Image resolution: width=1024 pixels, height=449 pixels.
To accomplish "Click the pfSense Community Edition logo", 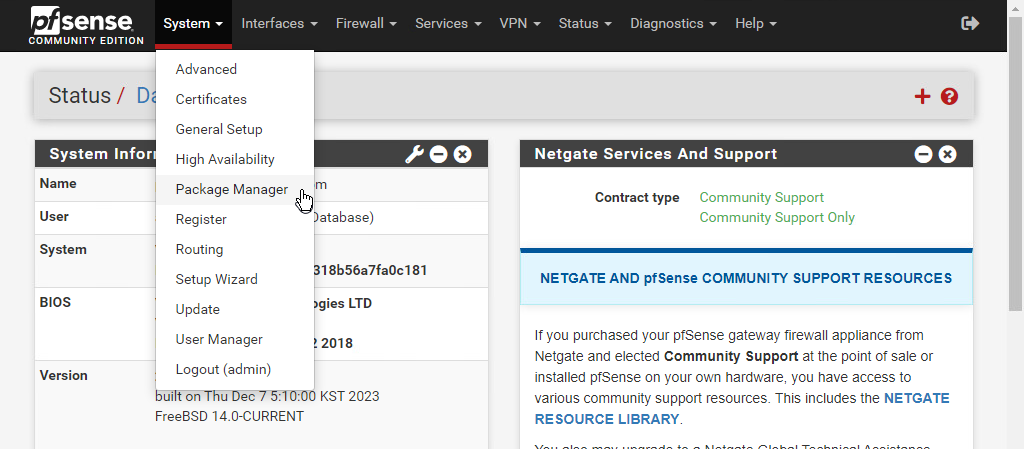I will [x=86, y=25].
